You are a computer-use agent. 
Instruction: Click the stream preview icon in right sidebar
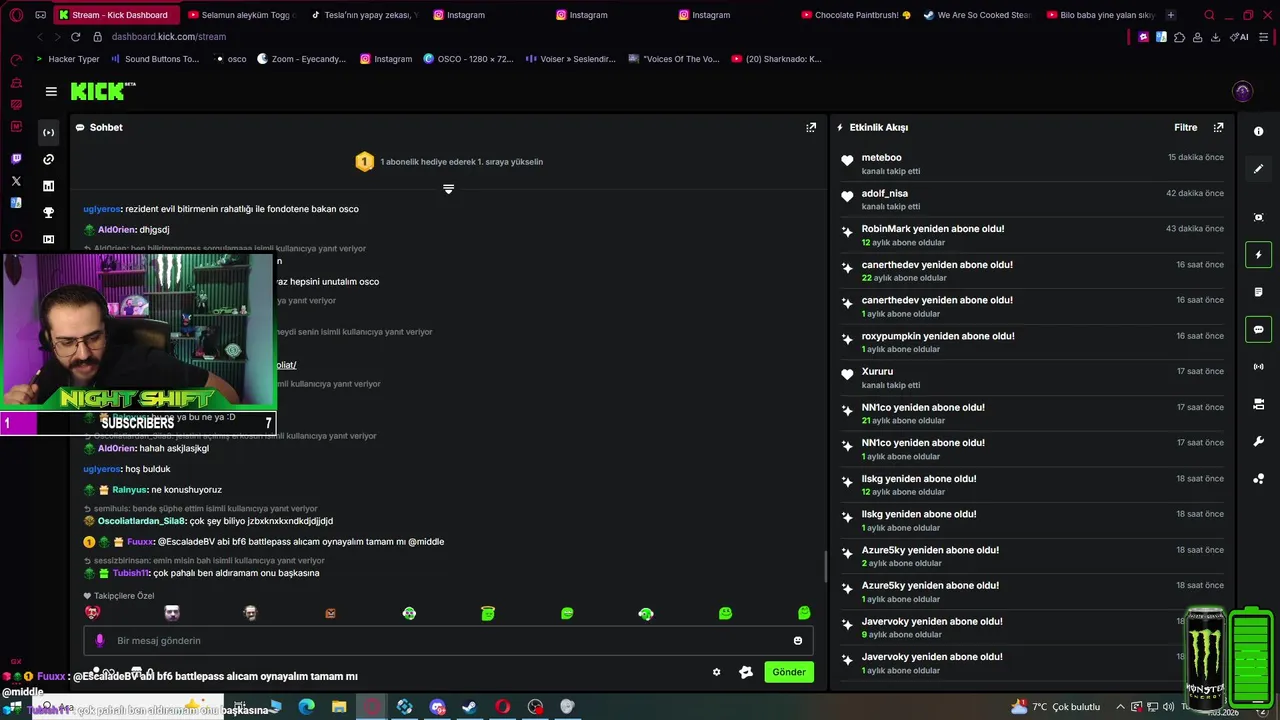coord(1258,217)
